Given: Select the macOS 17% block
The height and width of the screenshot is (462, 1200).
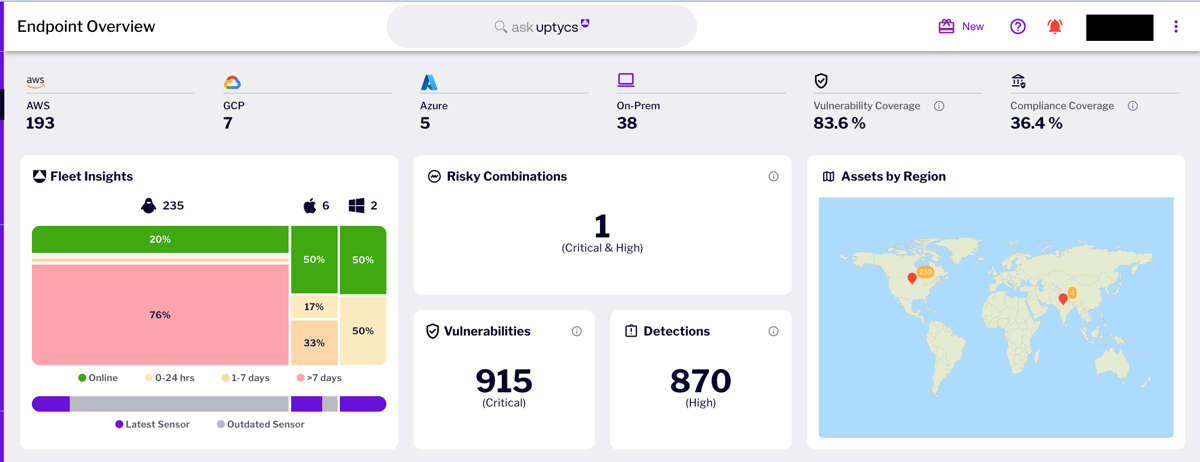Looking at the screenshot, I should [314, 307].
